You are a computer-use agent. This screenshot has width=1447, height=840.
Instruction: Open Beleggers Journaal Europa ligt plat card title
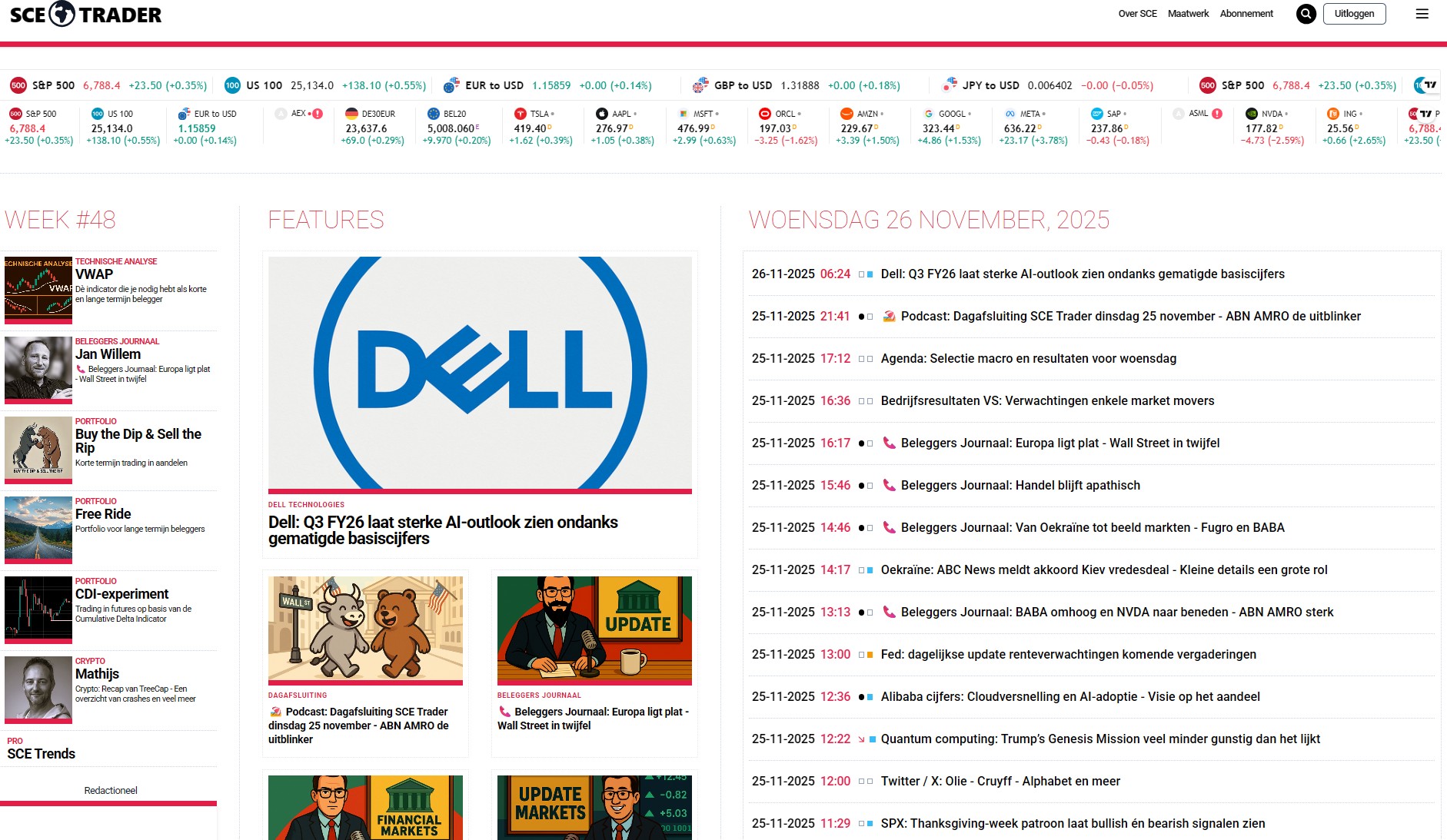(x=594, y=719)
